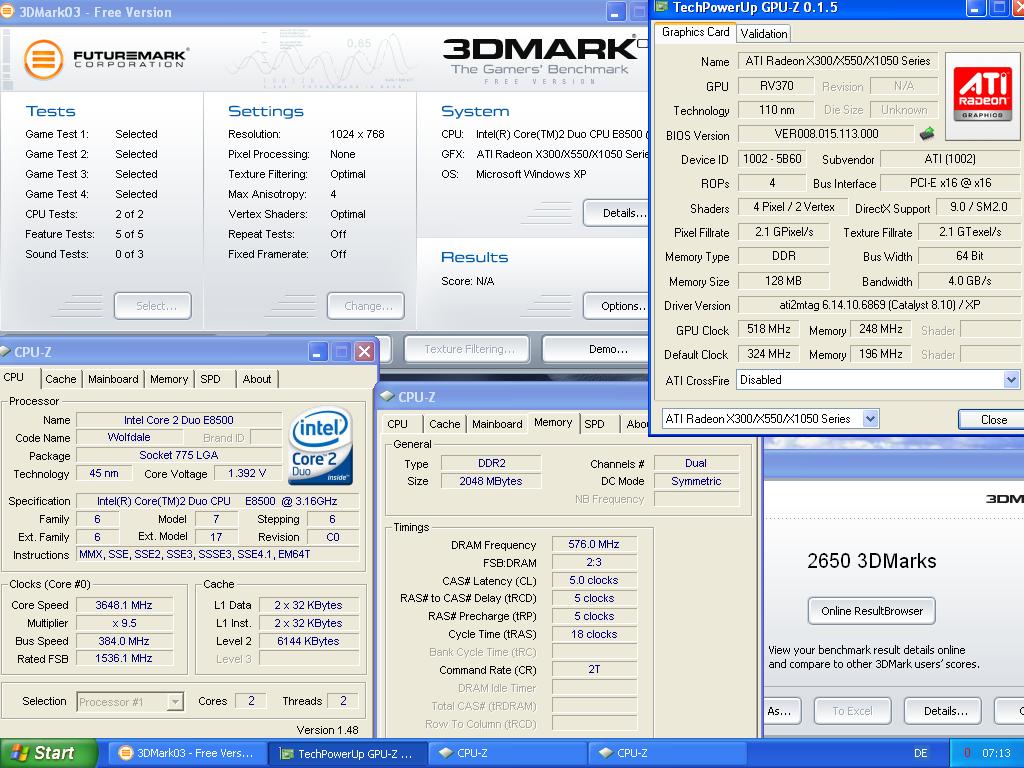Click the CAS# Latency value 5.0 clocks
Viewport: 1024px width, 768px height.
[594, 580]
